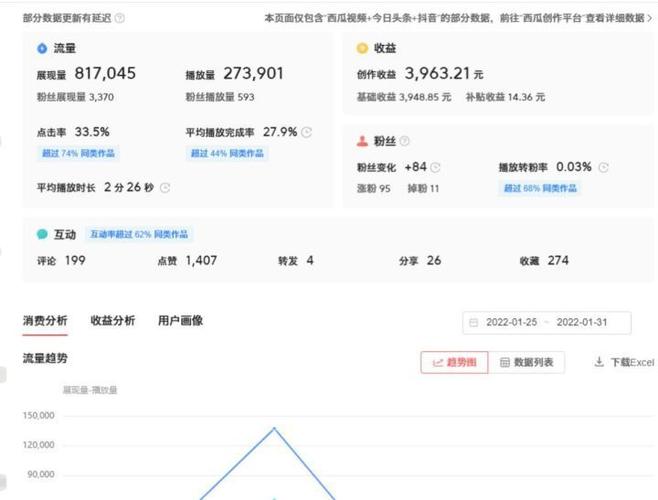This screenshot has height=500, width=658.
Task: Click the 播放量 value 273,901
Action: click(x=253, y=73)
